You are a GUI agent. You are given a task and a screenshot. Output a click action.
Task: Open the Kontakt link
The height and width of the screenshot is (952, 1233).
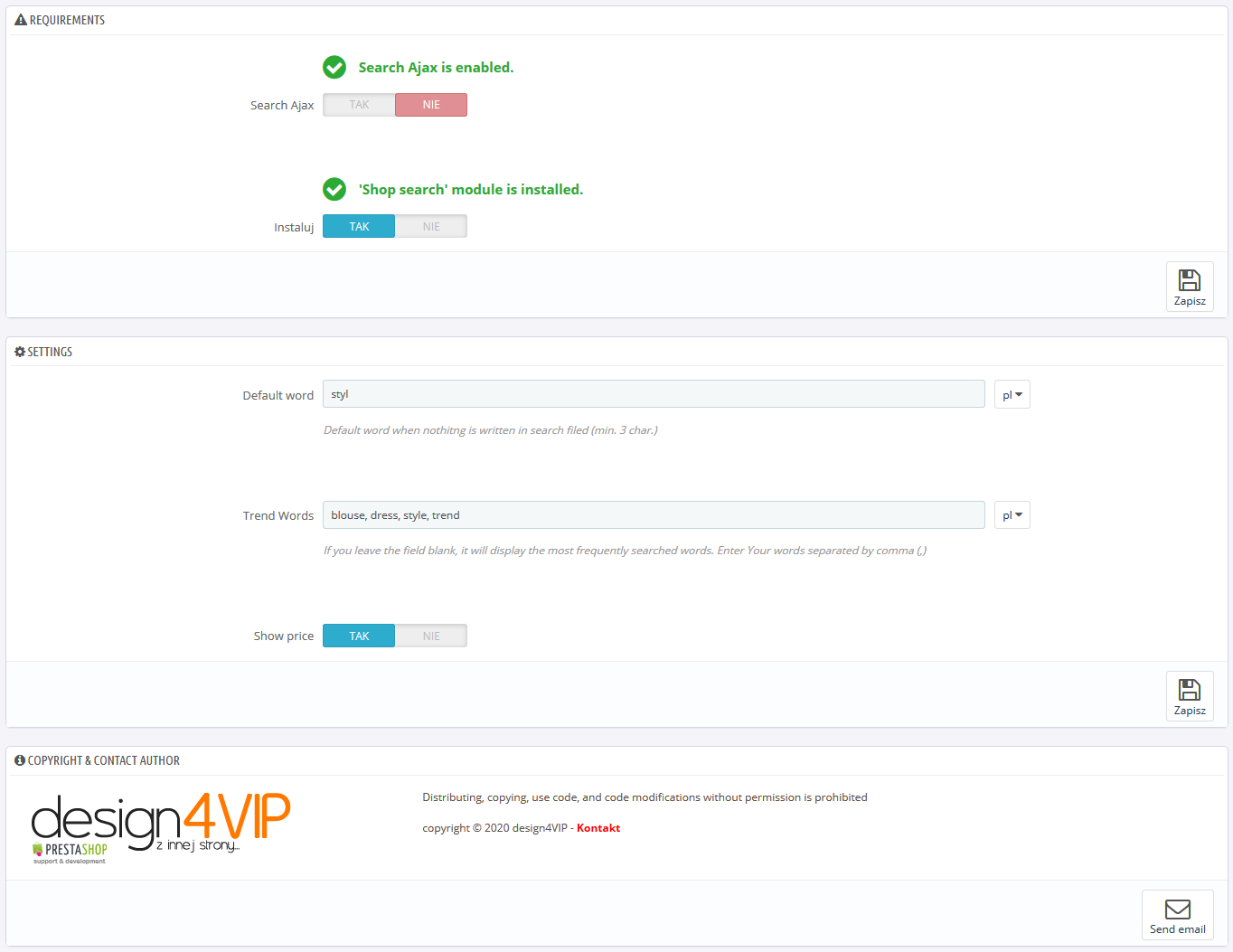tap(598, 828)
